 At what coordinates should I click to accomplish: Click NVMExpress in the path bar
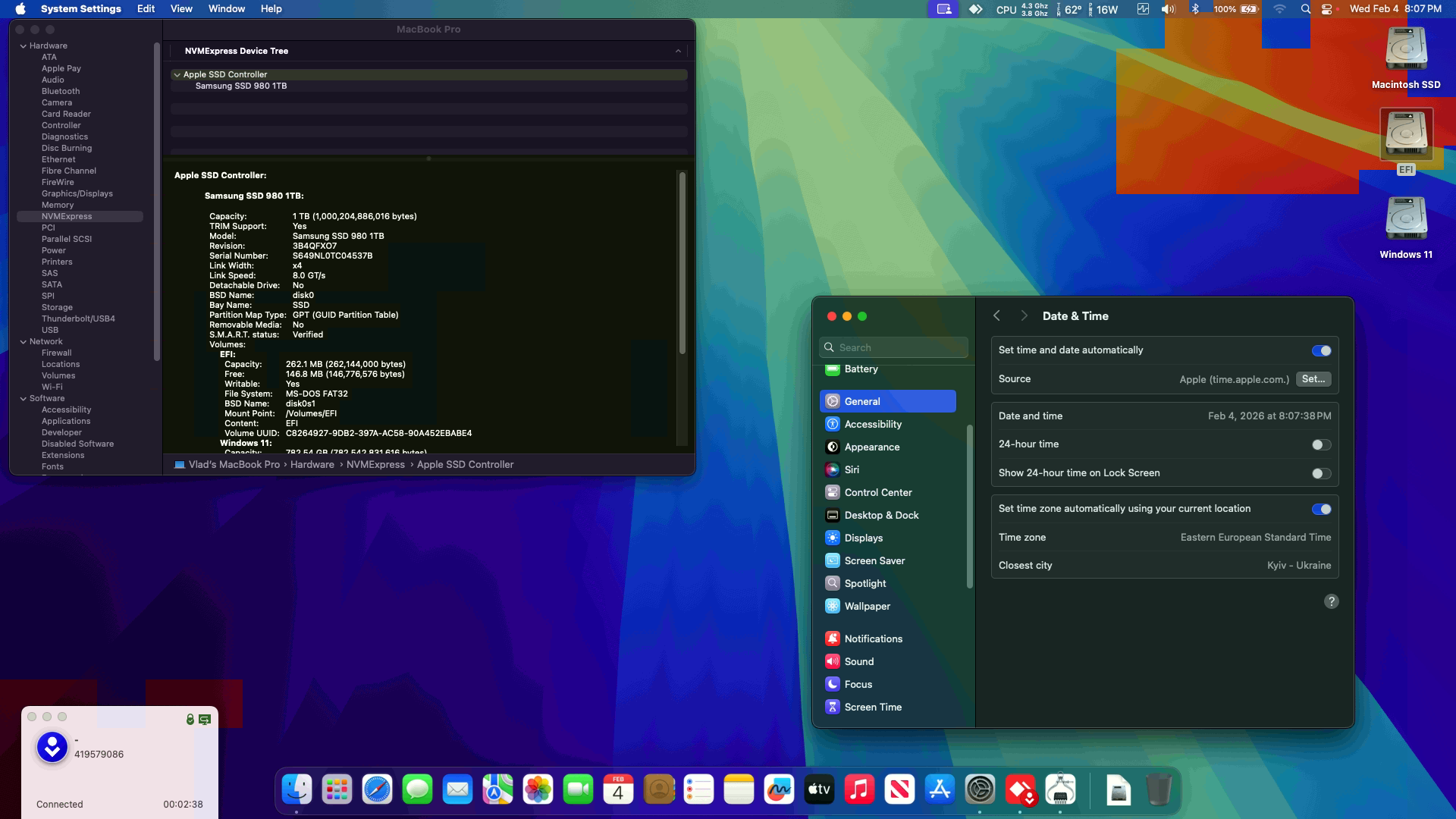click(x=375, y=465)
